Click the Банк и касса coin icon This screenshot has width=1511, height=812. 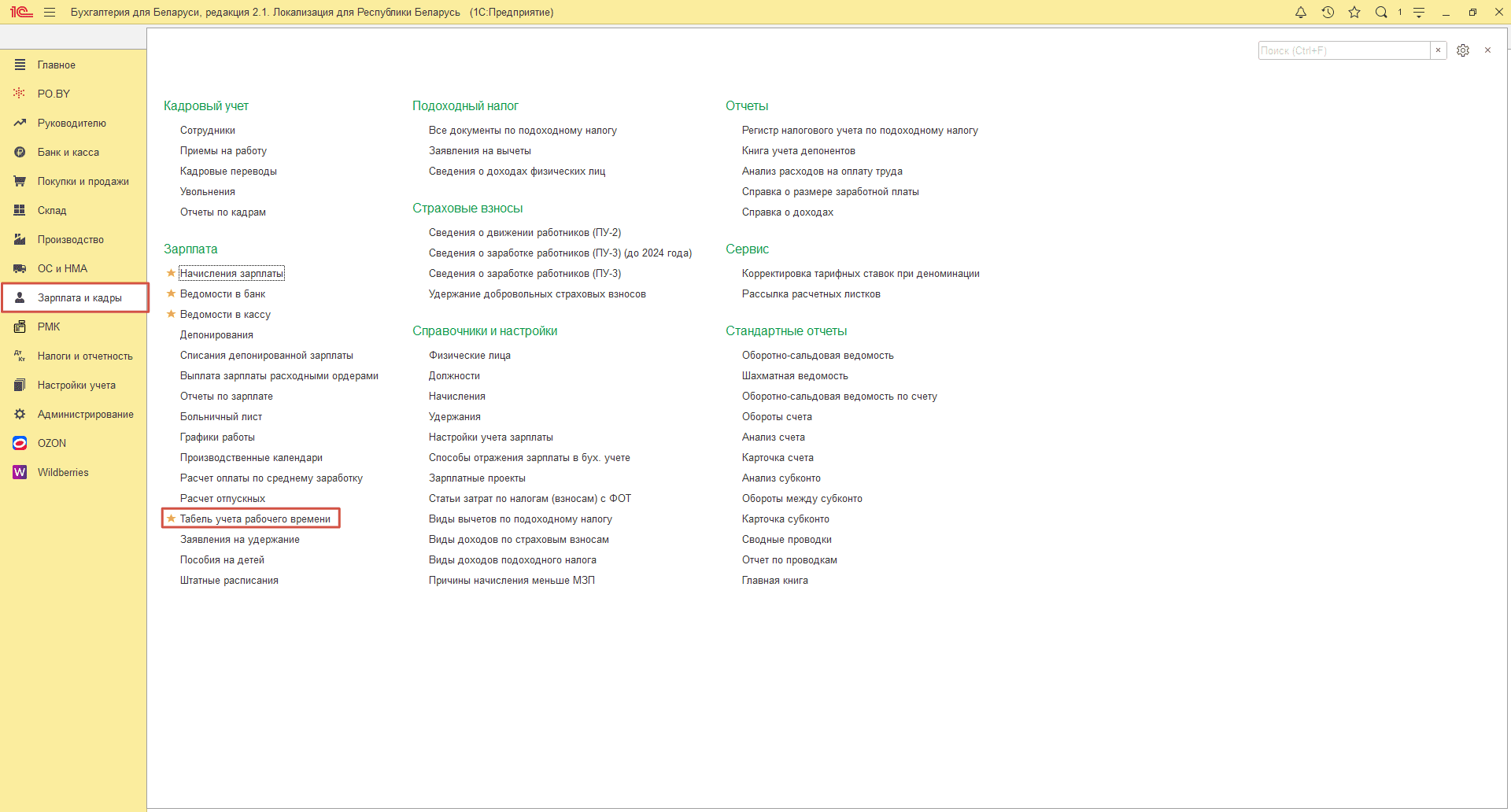(x=20, y=152)
